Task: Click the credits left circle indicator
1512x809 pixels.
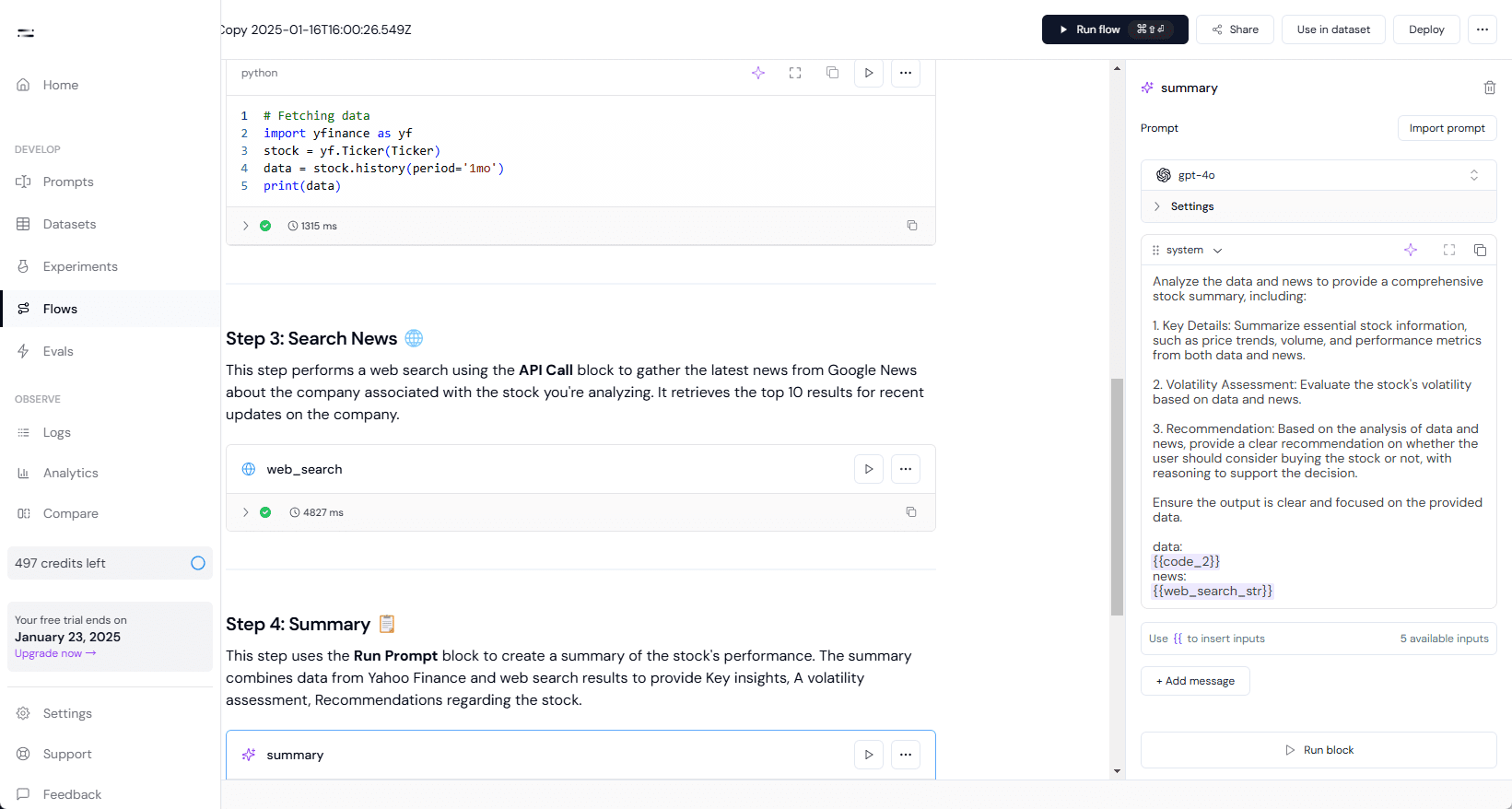Action: click(x=198, y=563)
